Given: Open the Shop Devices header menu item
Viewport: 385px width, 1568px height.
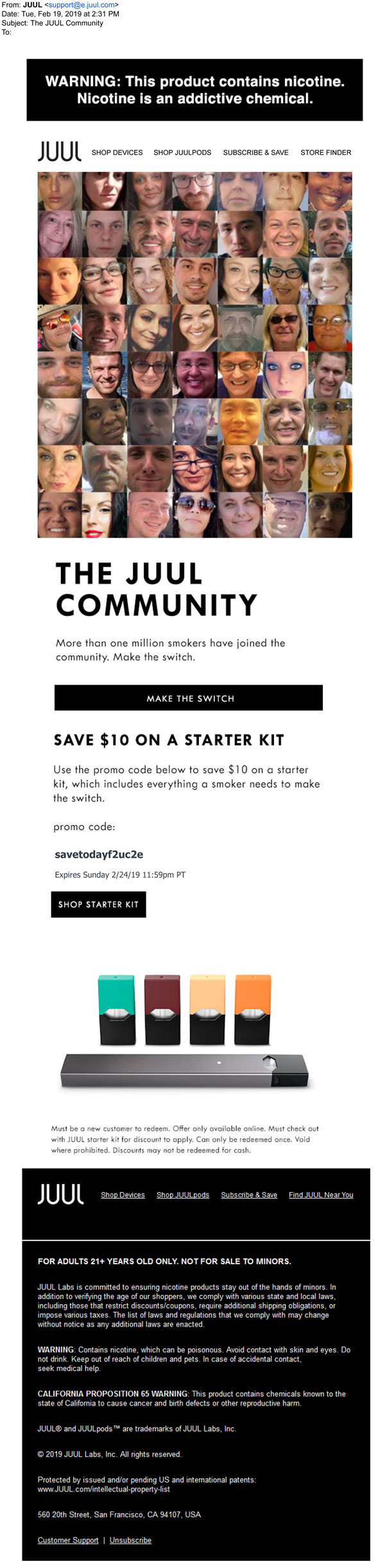Looking at the screenshot, I should click(x=117, y=153).
